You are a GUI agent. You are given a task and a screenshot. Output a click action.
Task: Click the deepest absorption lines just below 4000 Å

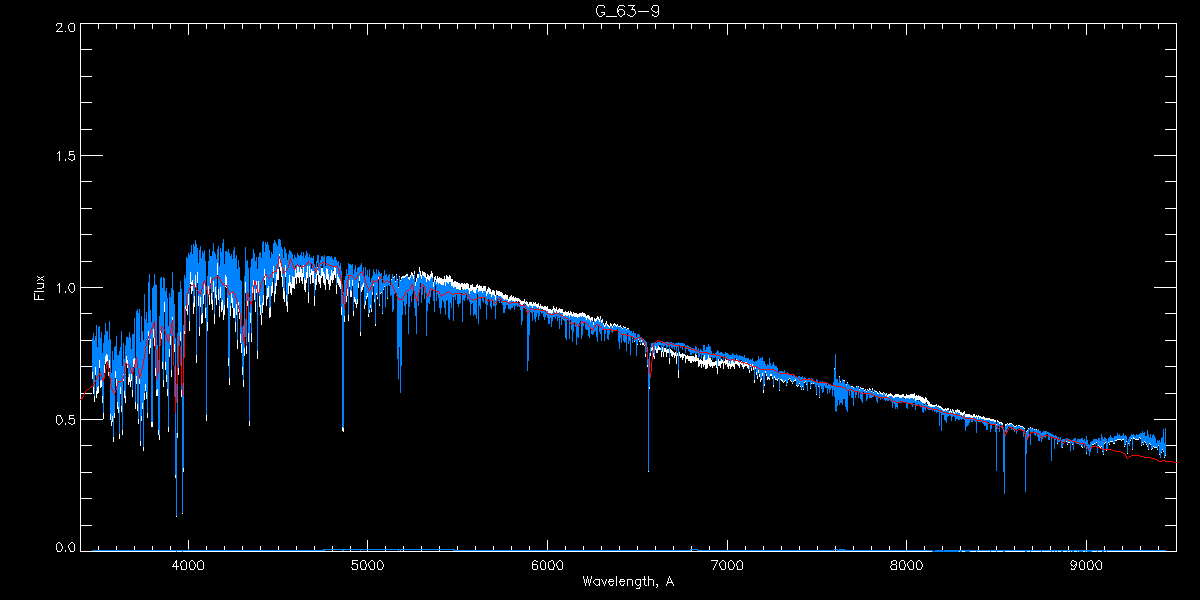177,514
